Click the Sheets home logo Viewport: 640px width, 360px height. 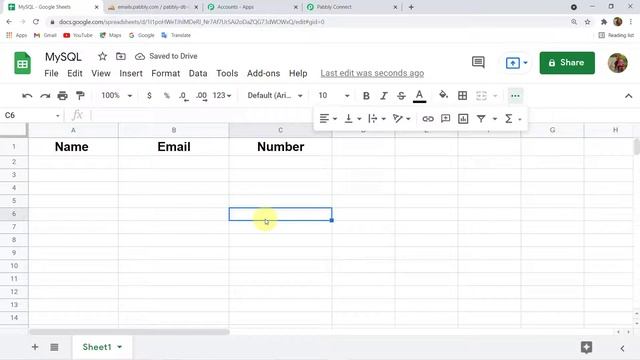[x=22, y=63]
